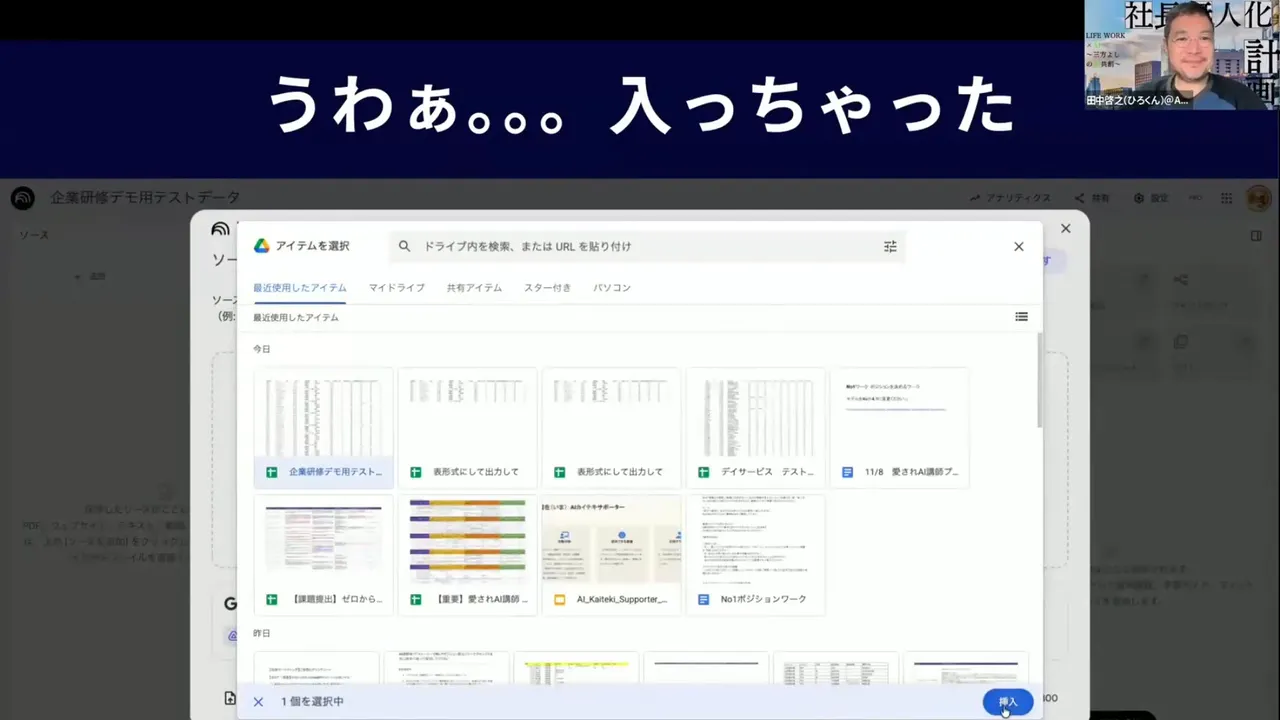Click the Google Drive logo in the picker header
The image size is (1280, 720).
[x=262, y=246]
